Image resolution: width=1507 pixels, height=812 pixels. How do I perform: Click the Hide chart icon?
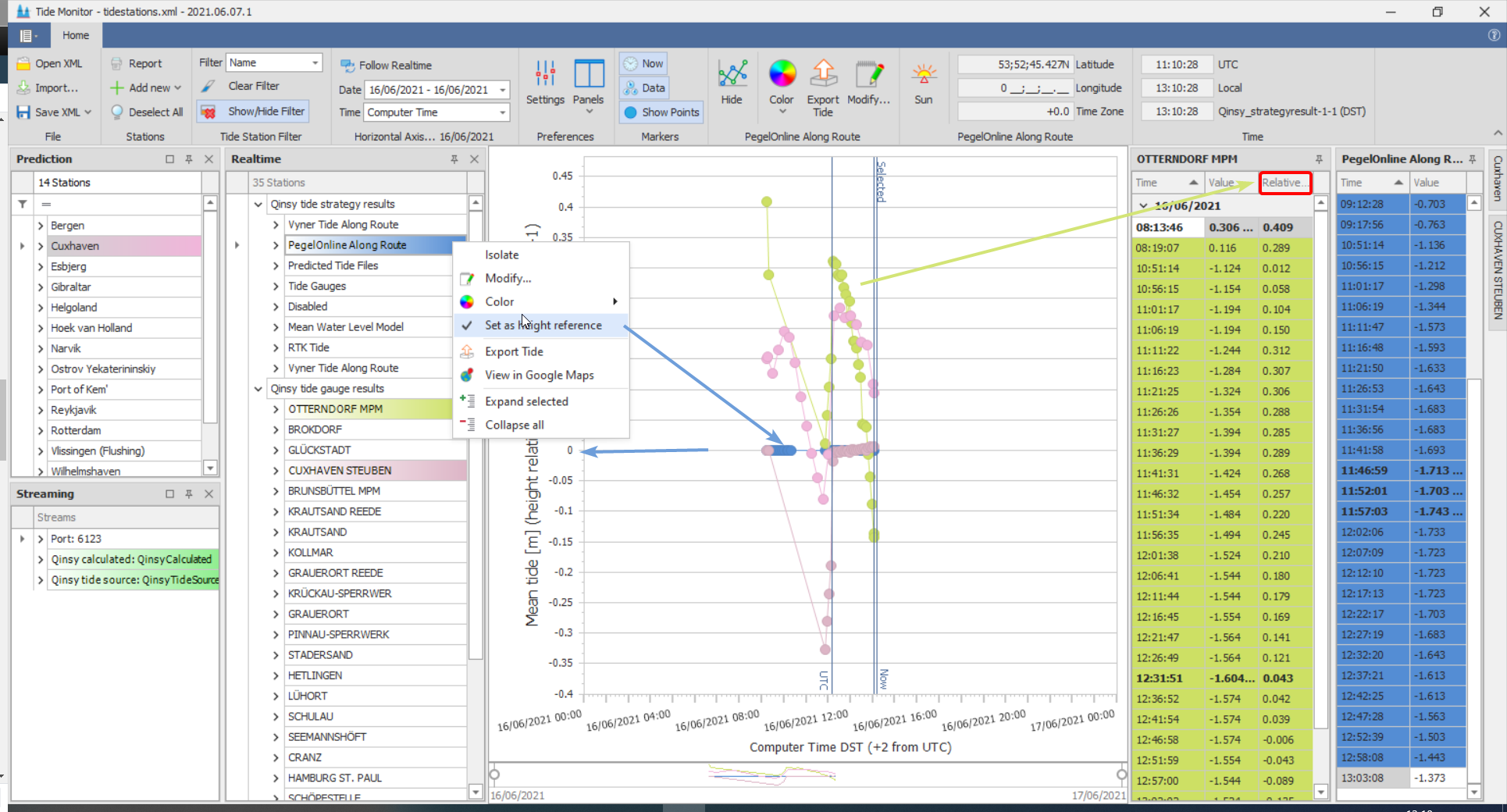point(732,75)
